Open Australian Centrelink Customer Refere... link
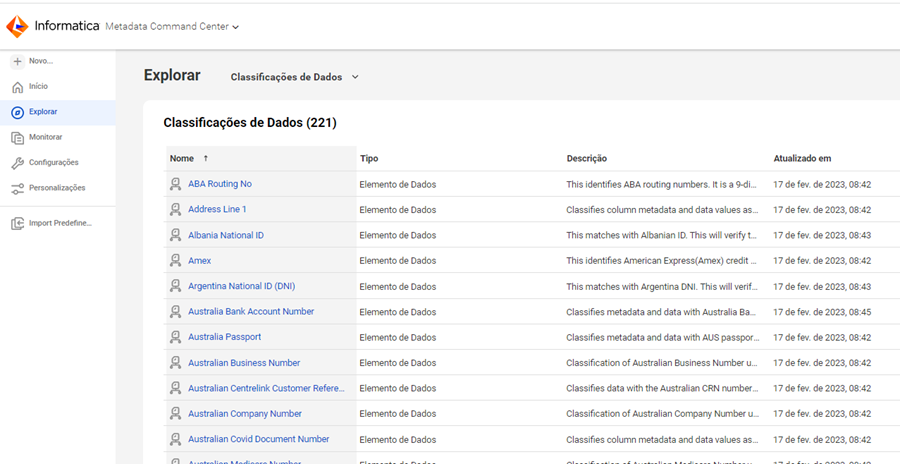The width and height of the screenshot is (900, 464). 267,388
